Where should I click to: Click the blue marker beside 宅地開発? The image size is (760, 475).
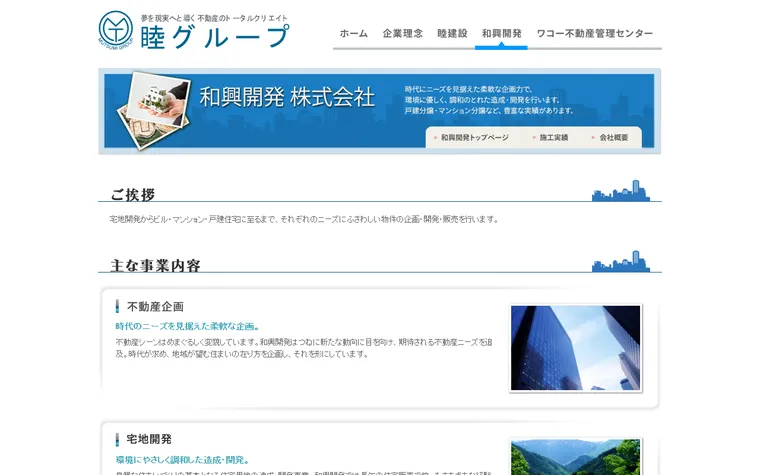117,440
